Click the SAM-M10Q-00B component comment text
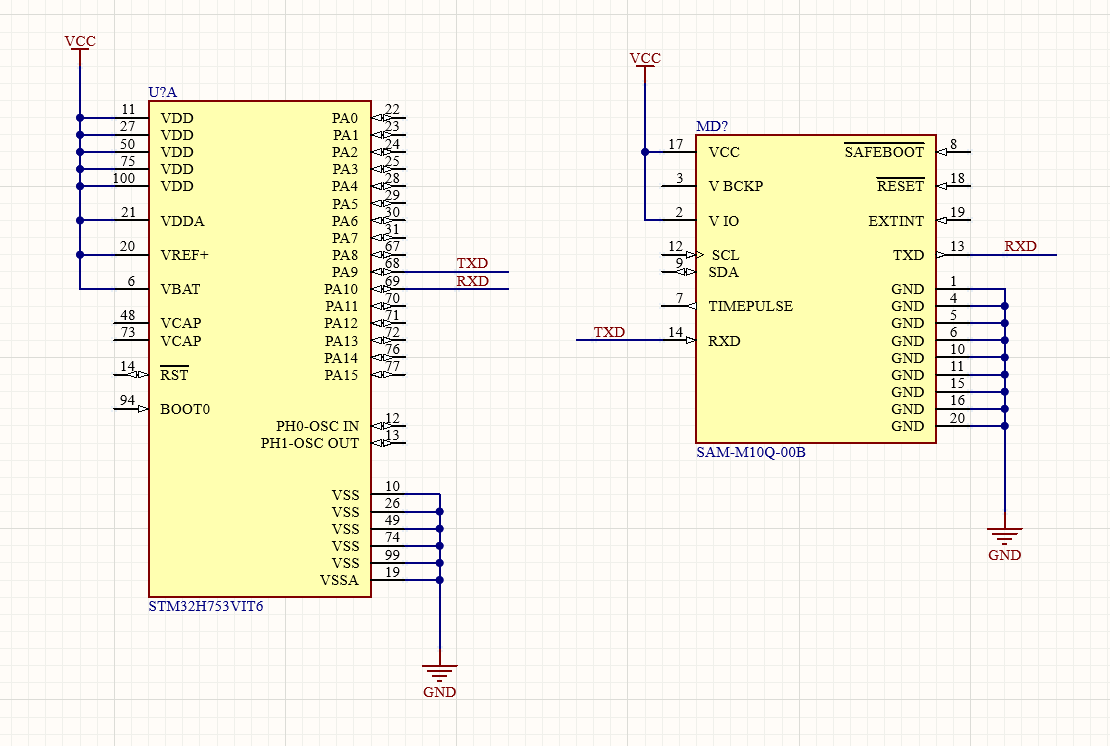 tap(750, 452)
